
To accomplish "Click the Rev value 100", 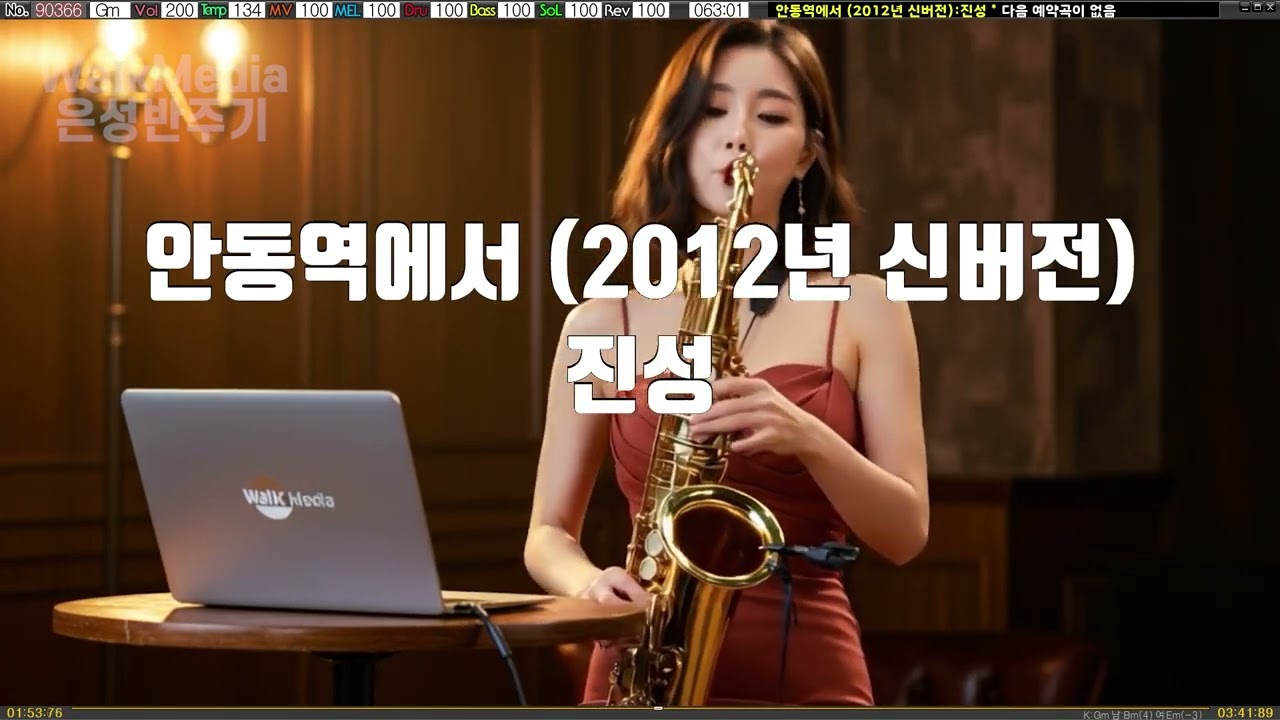I will tap(651, 10).
